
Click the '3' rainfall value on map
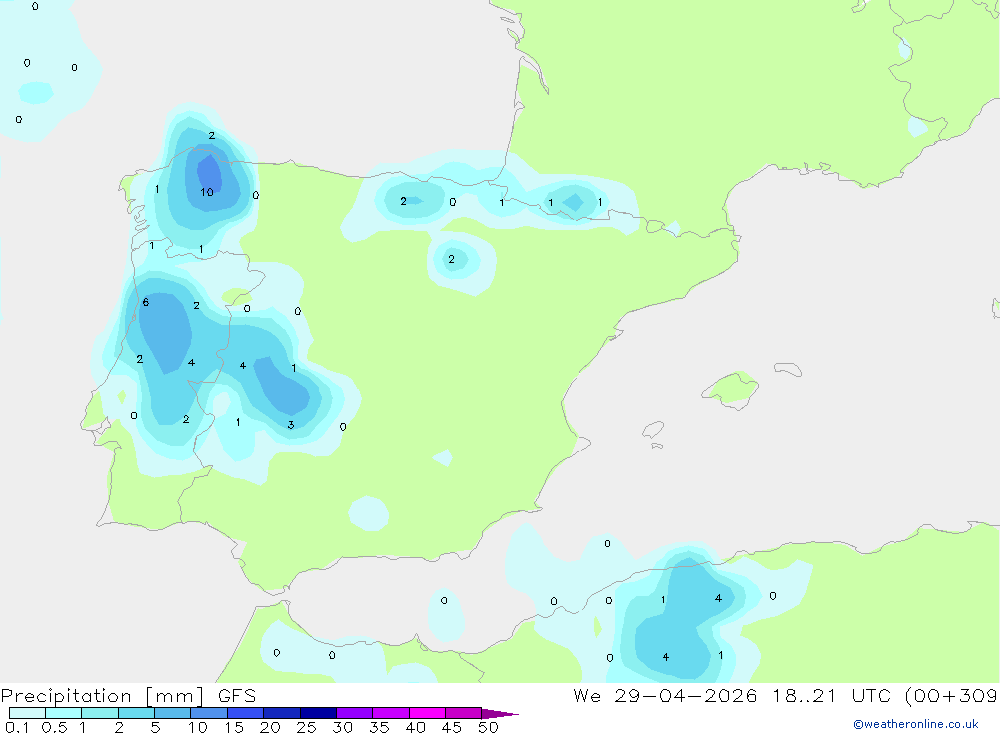pyautogui.click(x=291, y=425)
